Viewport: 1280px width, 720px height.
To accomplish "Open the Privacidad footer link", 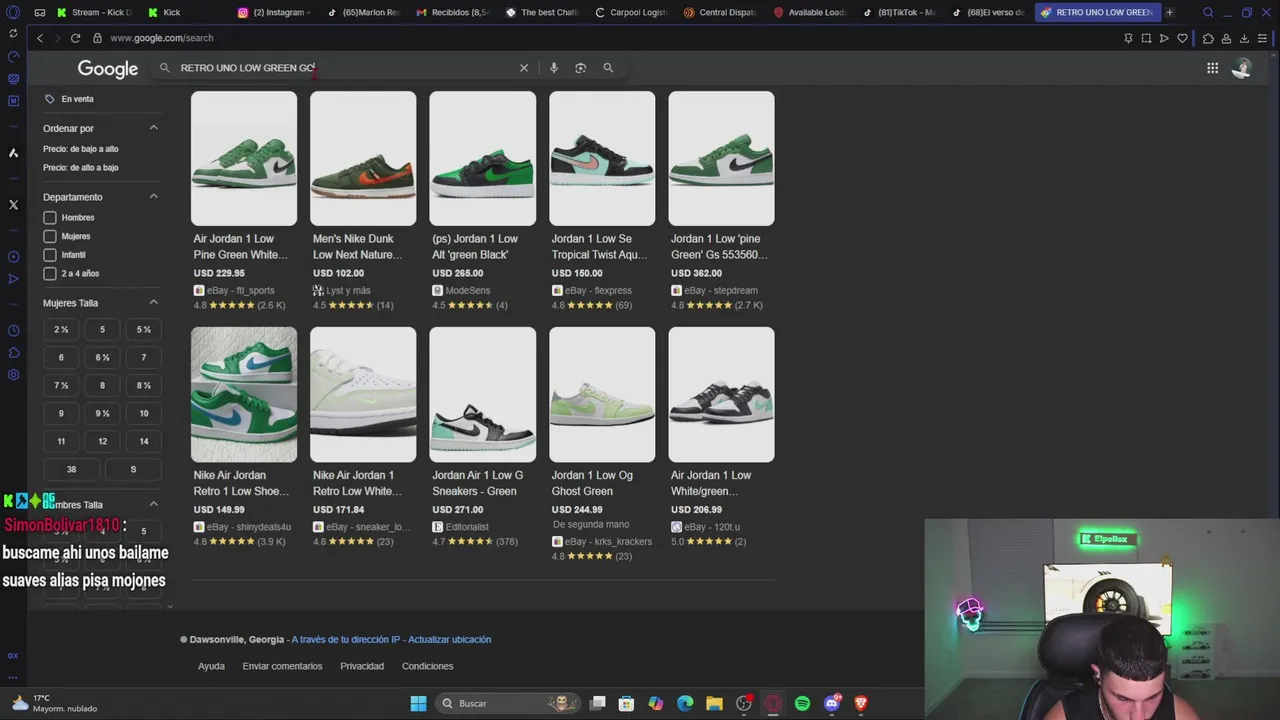I will click(x=362, y=666).
